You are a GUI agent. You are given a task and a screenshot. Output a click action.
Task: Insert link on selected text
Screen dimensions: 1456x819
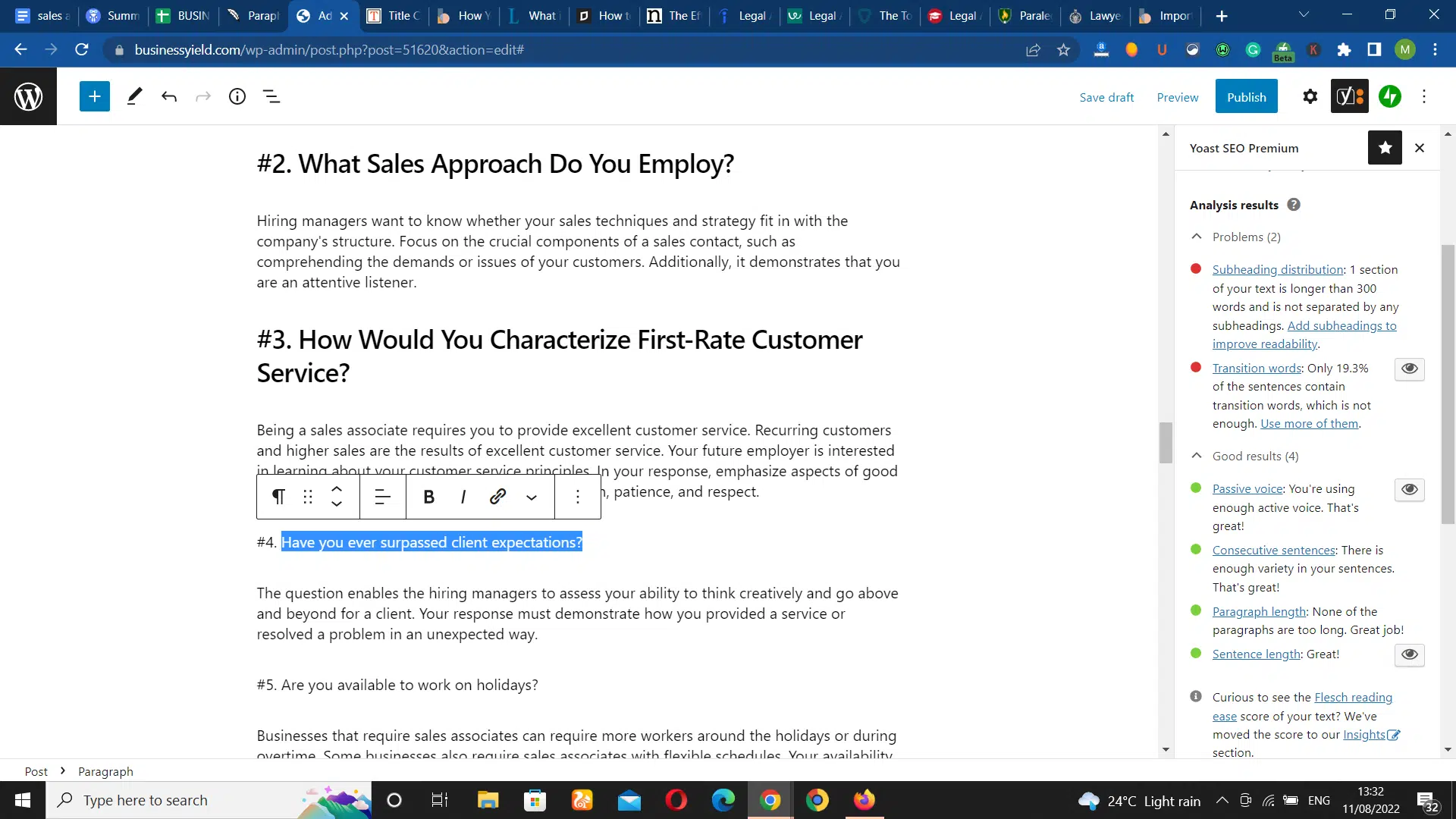[x=497, y=497]
